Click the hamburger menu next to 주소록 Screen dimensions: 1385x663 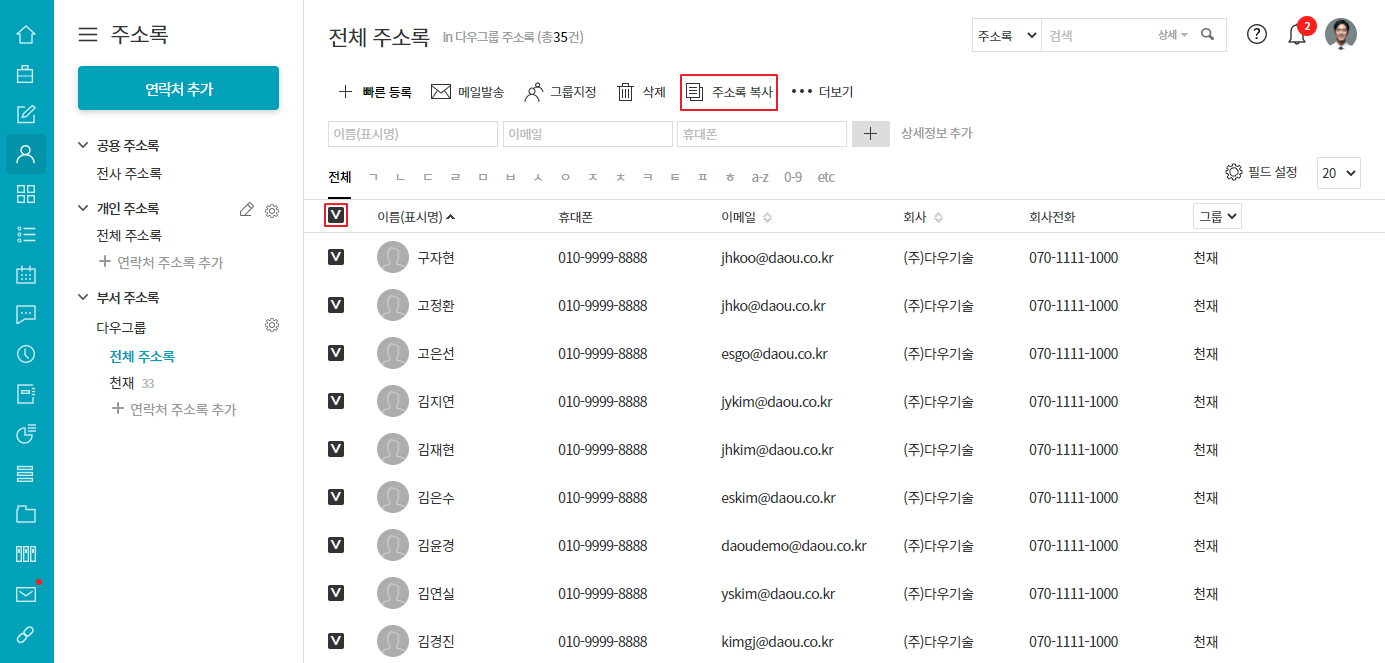88,35
